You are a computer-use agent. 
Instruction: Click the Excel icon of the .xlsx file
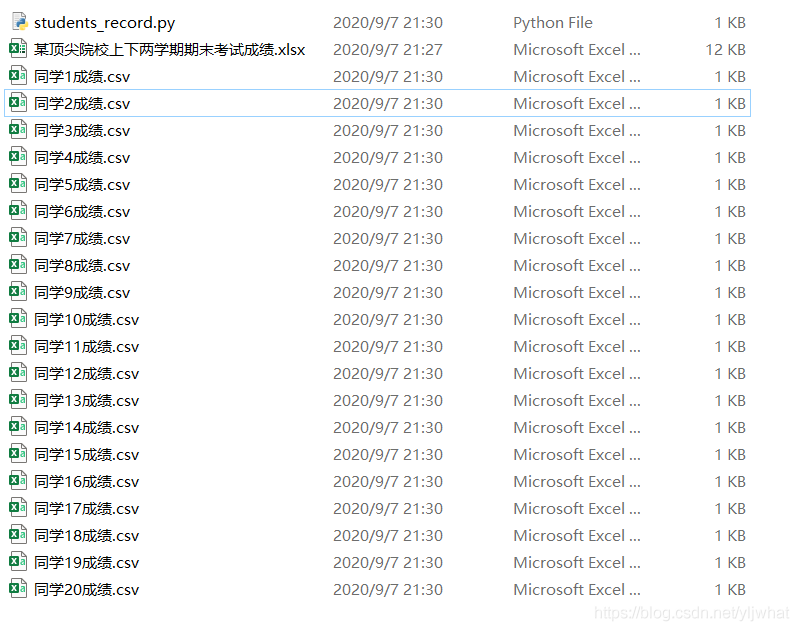18,49
